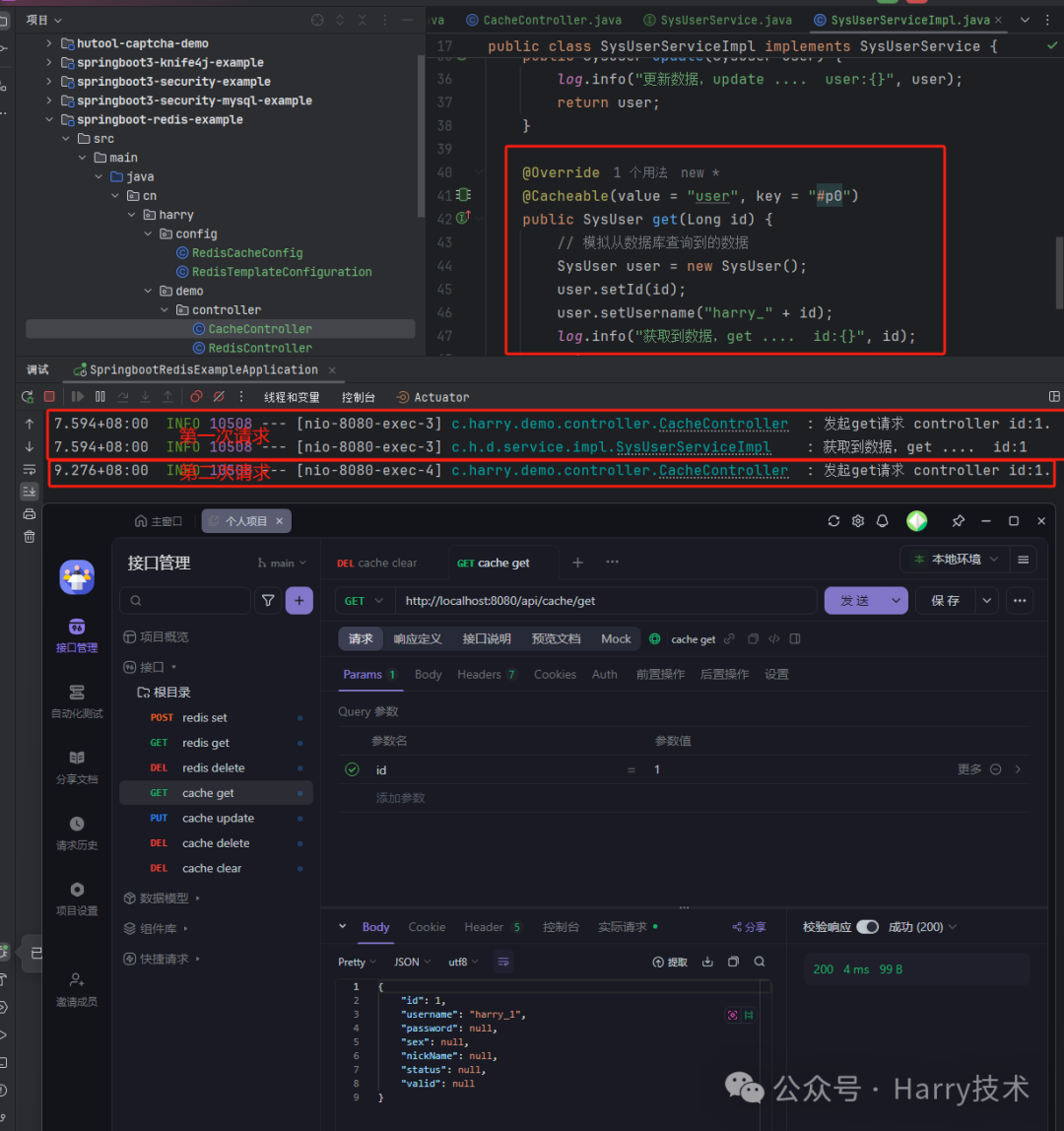Open 接口管理 in the Apifox sidebar
The image size is (1064, 1131).
coord(77,635)
